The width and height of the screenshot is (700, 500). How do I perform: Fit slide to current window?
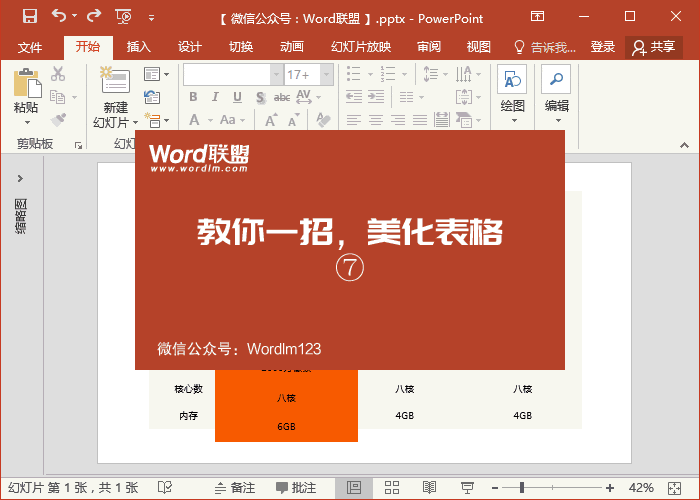tap(677, 487)
